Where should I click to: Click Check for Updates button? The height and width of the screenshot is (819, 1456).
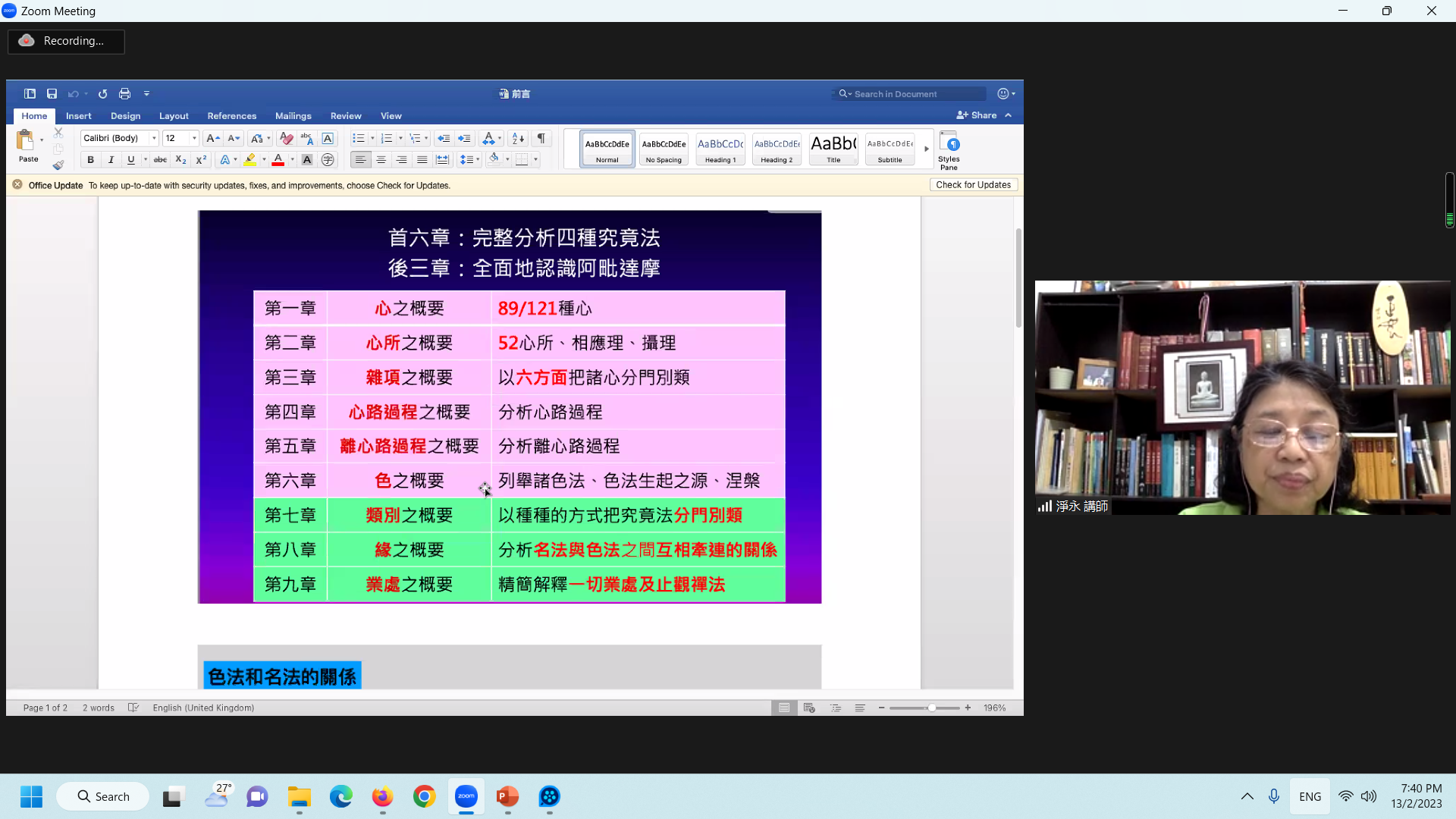click(973, 185)
